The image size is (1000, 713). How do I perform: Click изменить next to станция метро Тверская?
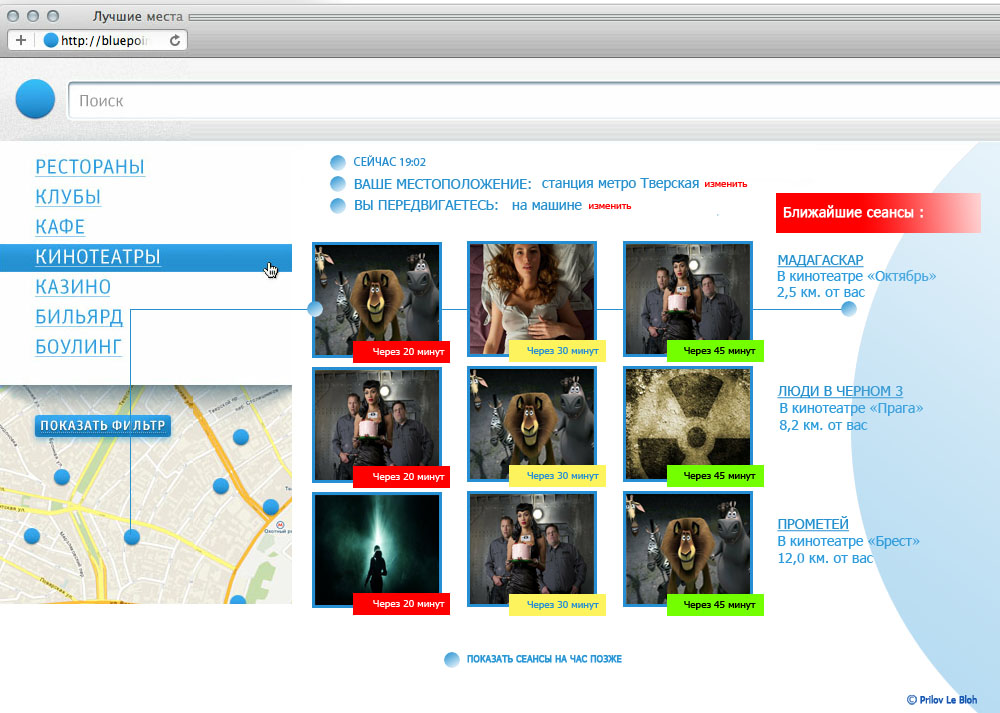click(x=725, y=184)
